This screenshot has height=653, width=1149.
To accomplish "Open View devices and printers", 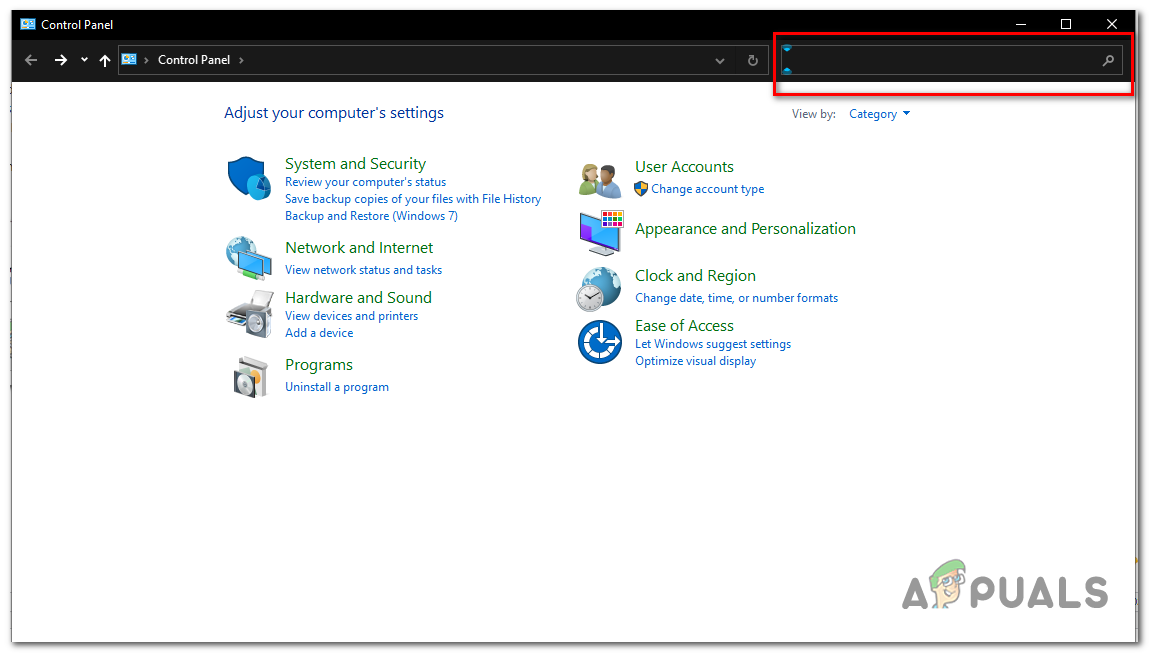I will tap(351, 315).
